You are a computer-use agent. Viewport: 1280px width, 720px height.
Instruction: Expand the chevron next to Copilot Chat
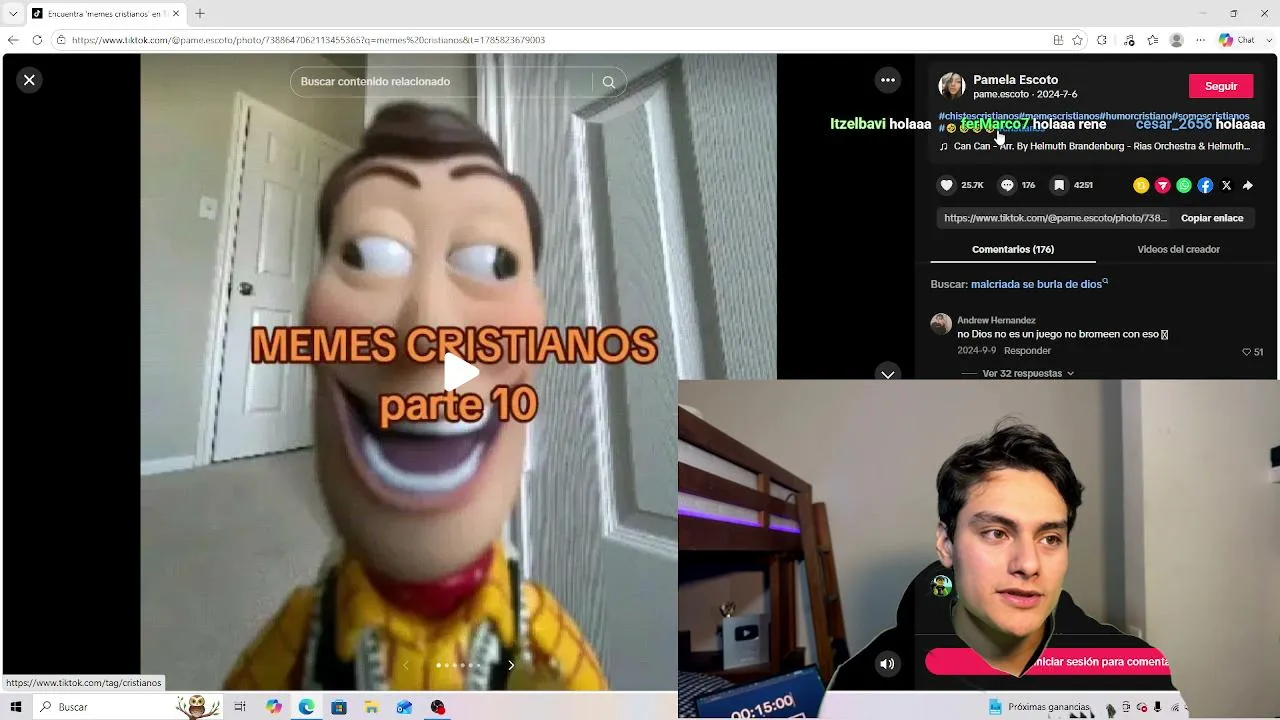(x=1267, y=40)
